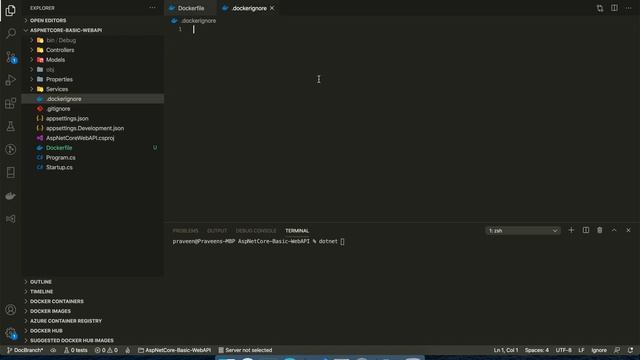Open the Search view in the activity bar
The height and width of the screenshot is (360, 640).
11,33
